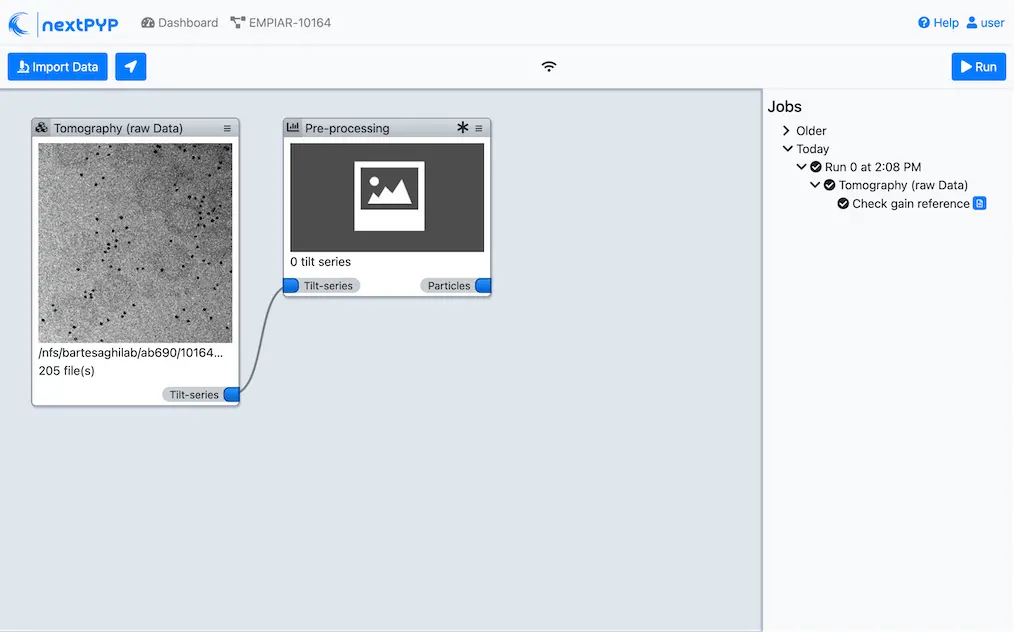The height and width of the screenshot is (638, 1024).
Task: Toggle the Tilt-series input connector on Pre-processing
Action: point(291,285)
